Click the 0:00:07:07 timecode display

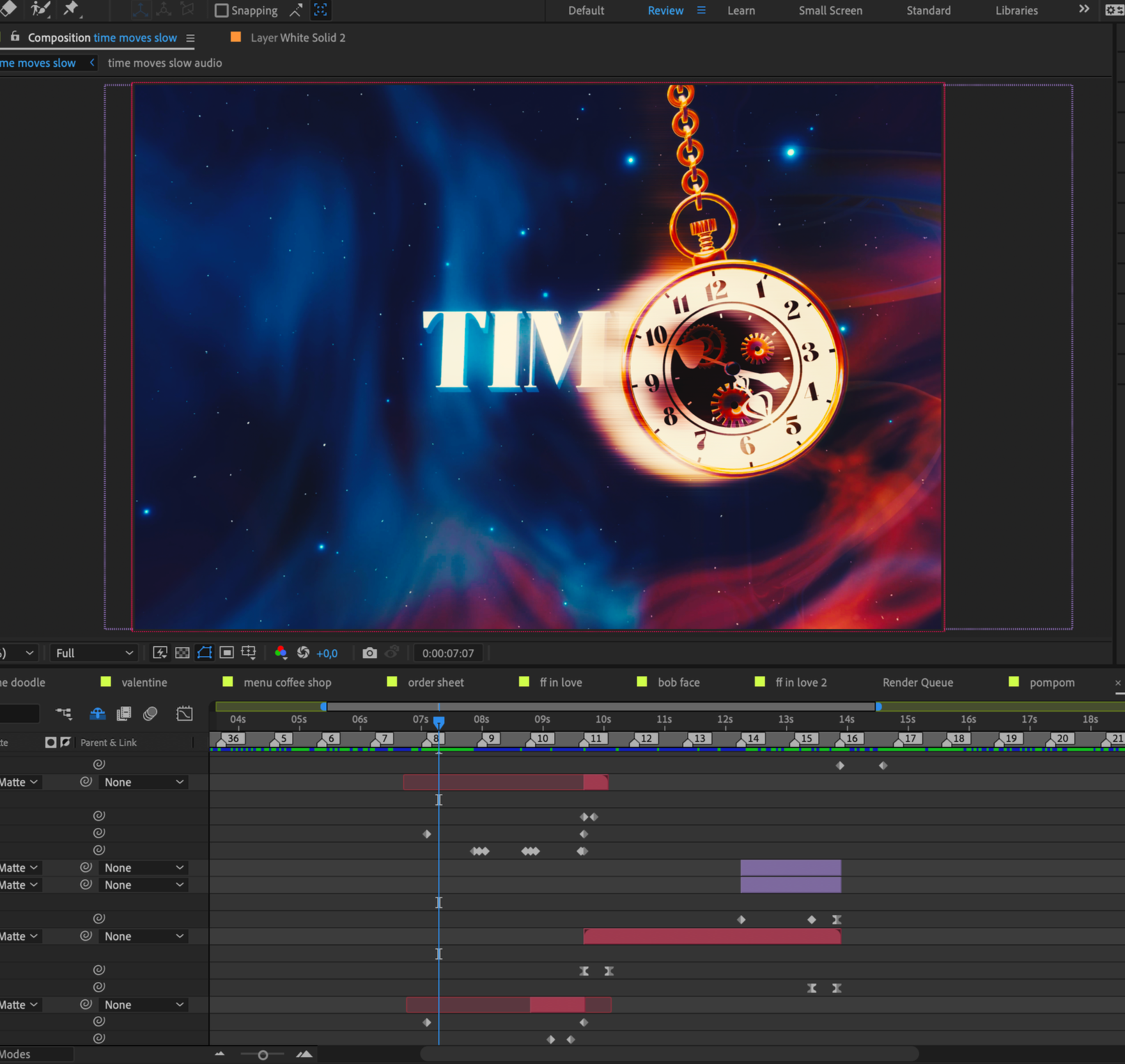[448, 653]
